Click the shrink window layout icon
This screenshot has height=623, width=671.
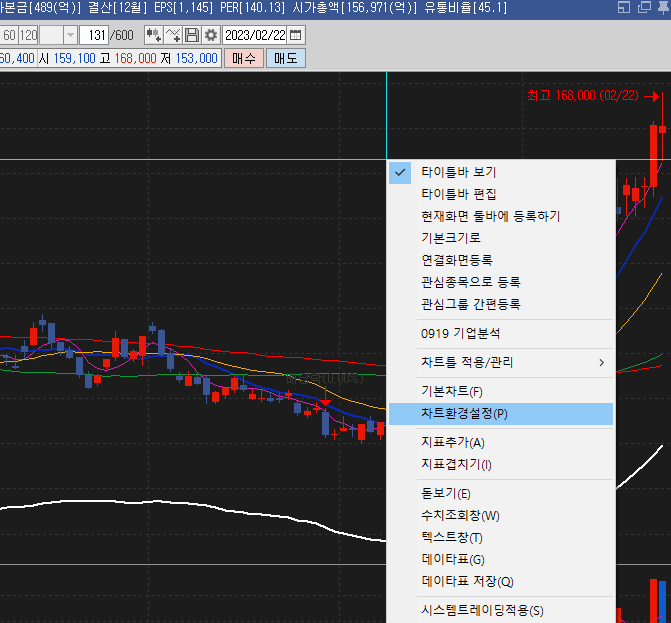tap(623, 7)
